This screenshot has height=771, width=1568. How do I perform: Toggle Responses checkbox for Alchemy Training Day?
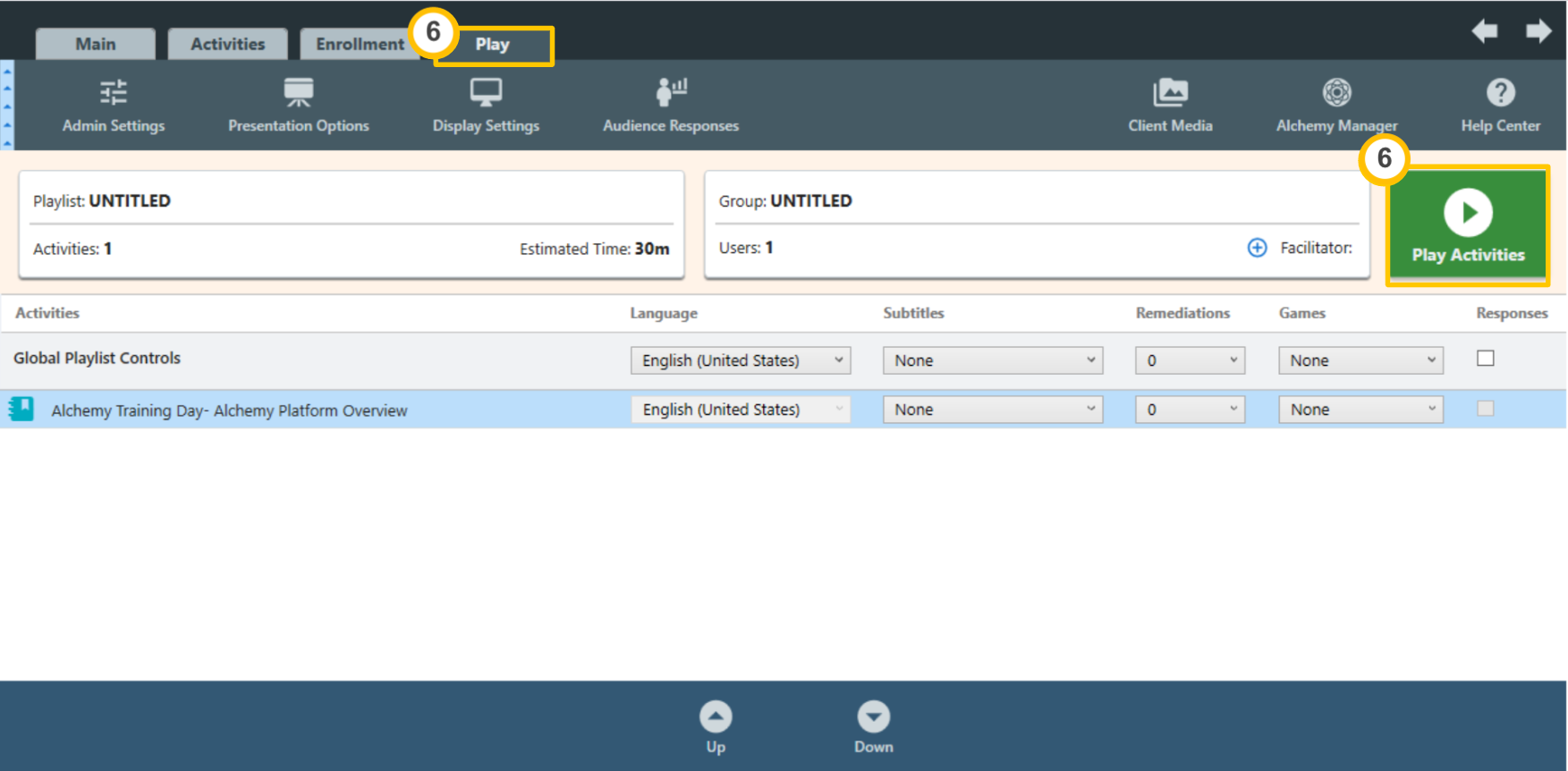(x=1486, y=409)
